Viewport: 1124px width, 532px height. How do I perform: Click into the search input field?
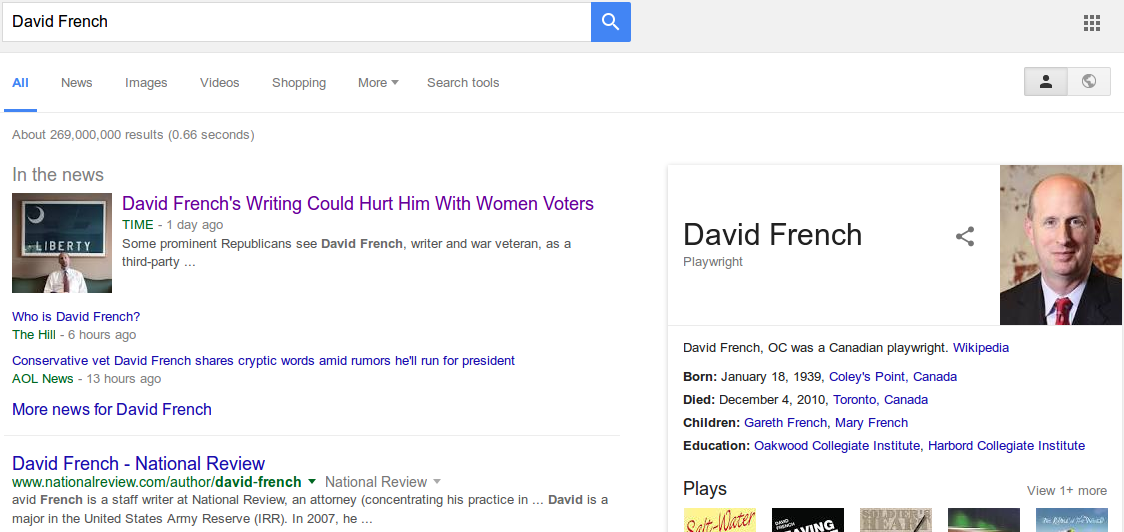coord(296,22)
